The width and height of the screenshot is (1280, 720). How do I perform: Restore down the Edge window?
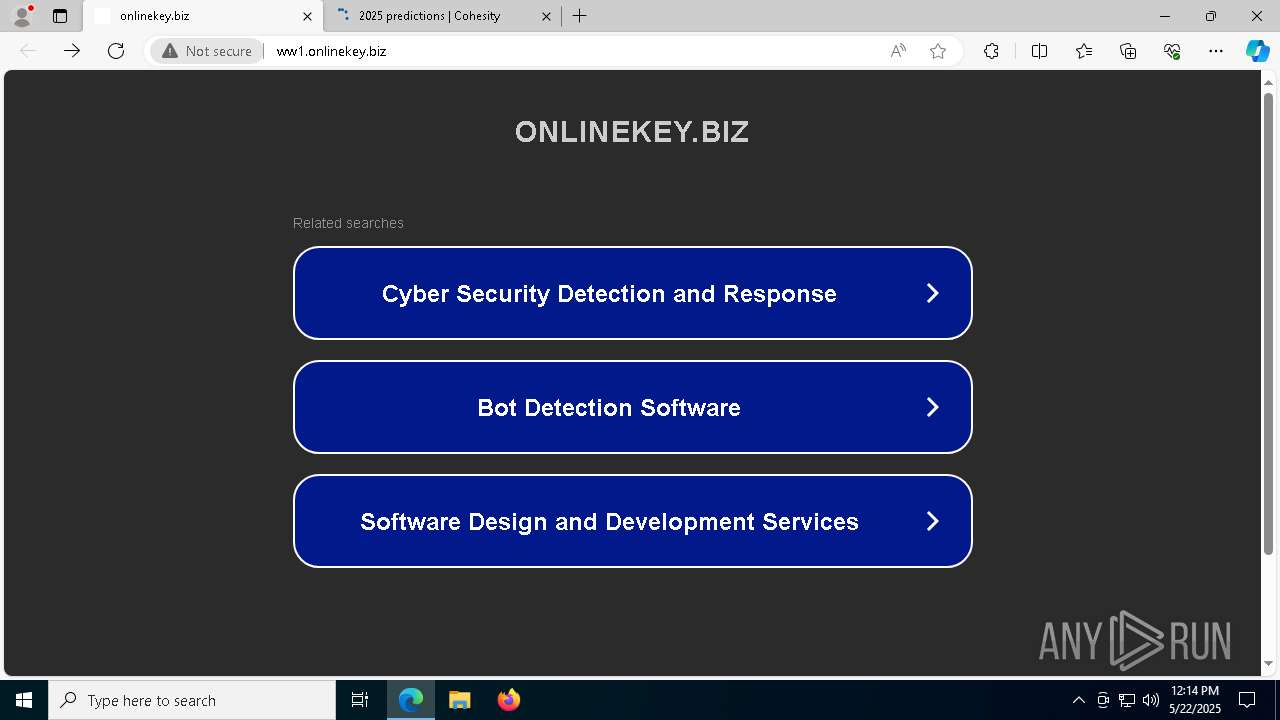pyautogui.click(x=1211, y=16)
